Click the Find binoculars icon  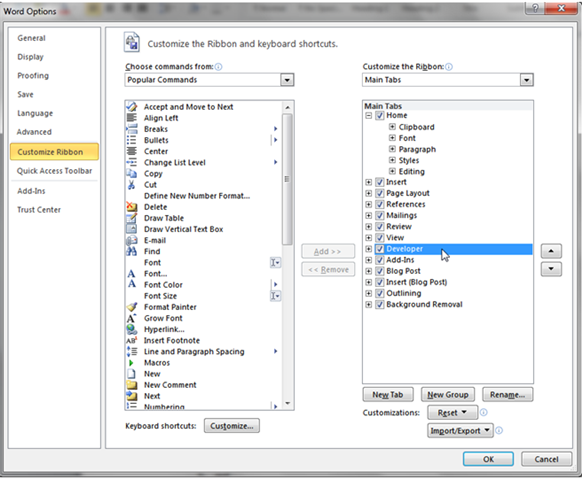(131, 251)
